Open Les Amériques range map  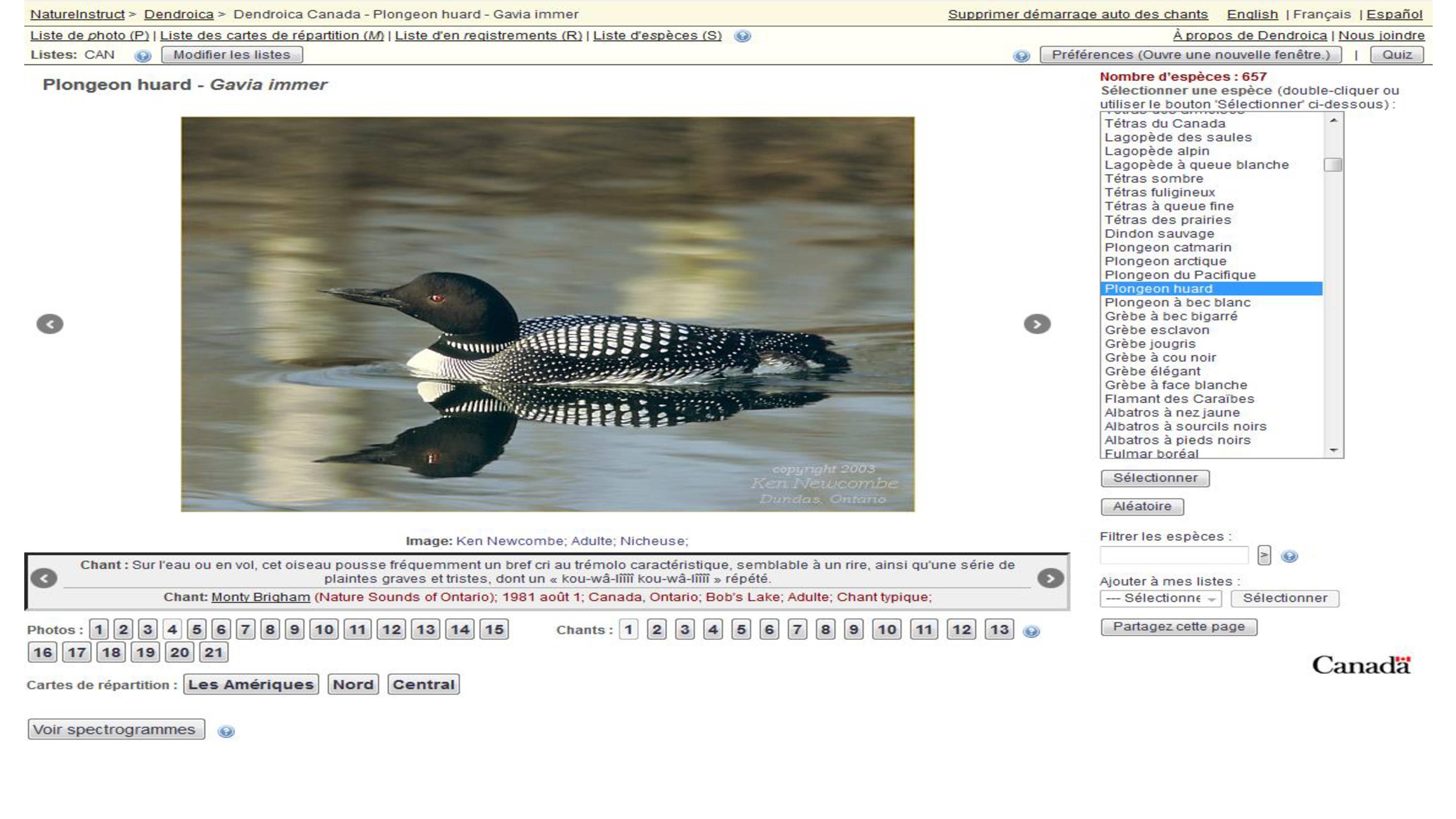point(250,685)
